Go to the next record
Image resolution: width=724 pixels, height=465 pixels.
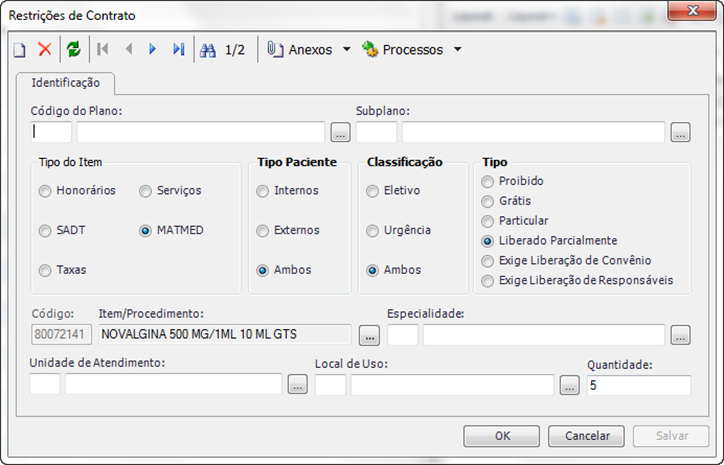click(x=153, y=49)
